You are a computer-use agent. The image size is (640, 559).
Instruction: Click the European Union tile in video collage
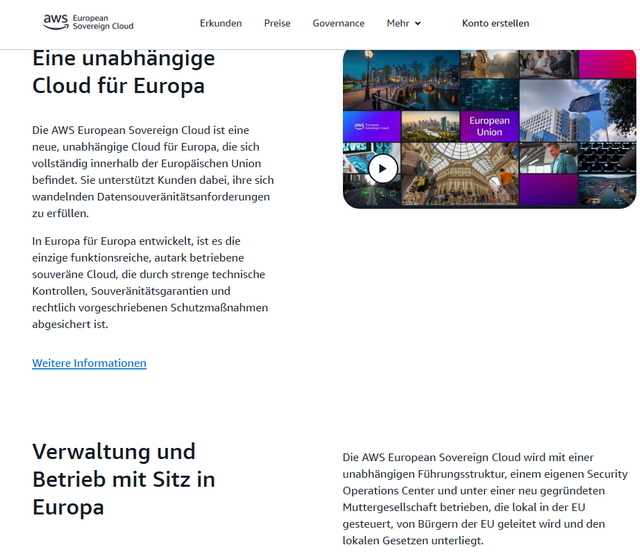pyautogui.click(x=489, y=126)
